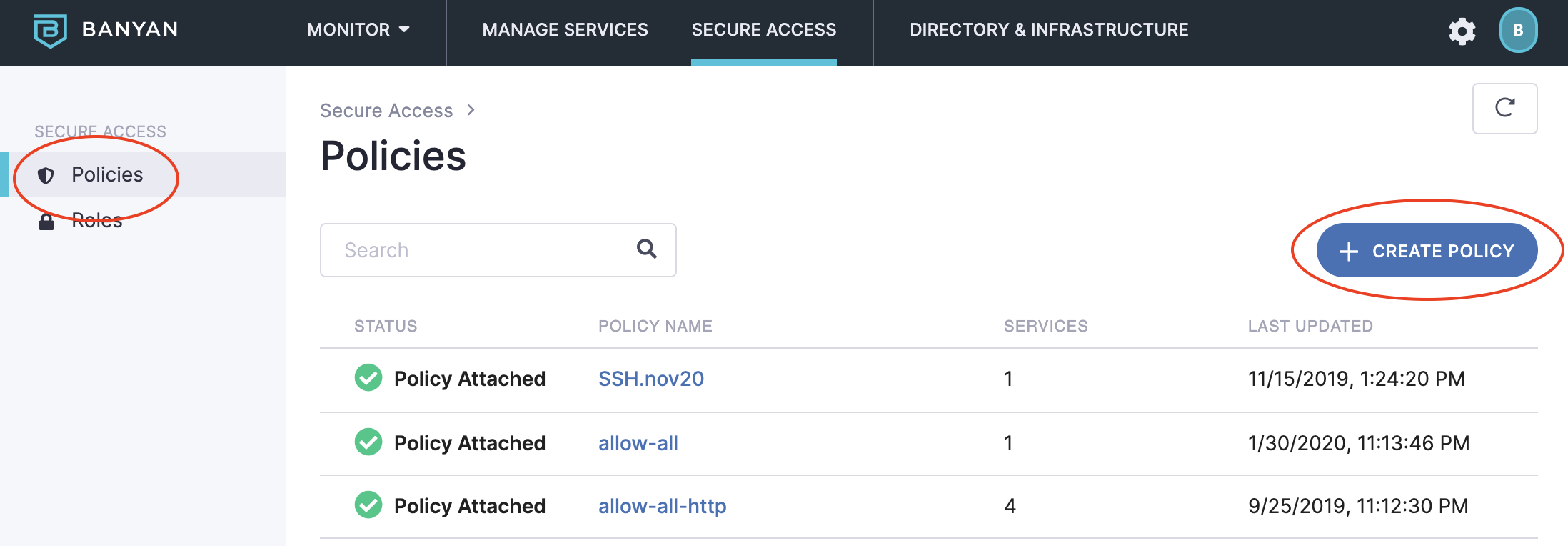This screenshot has height=546, width=1568.
Task: Open the user avatar B menu
Action: pyautogui.click(x=1518, y=31)
